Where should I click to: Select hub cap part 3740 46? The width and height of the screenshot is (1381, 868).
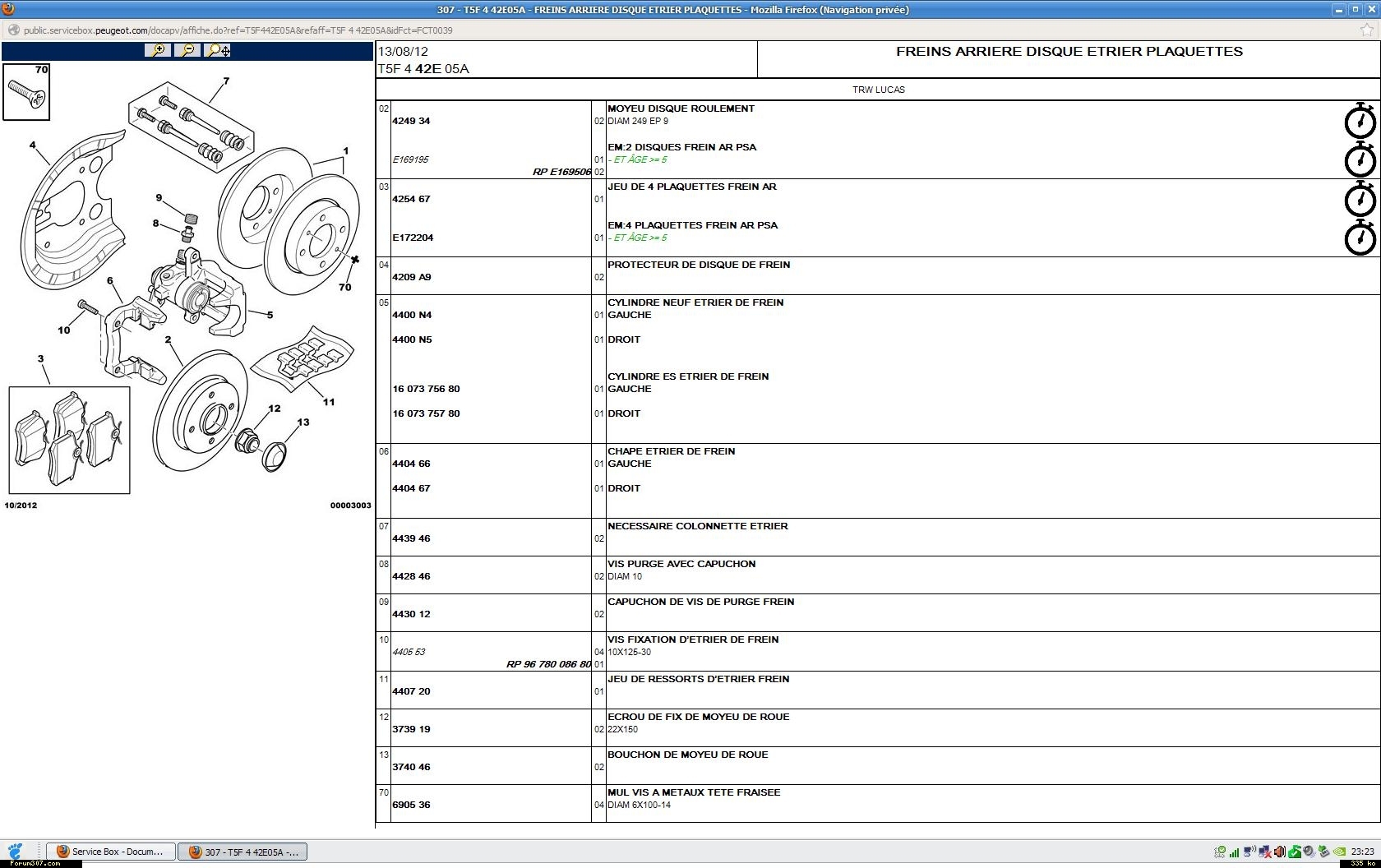[411, 767]
